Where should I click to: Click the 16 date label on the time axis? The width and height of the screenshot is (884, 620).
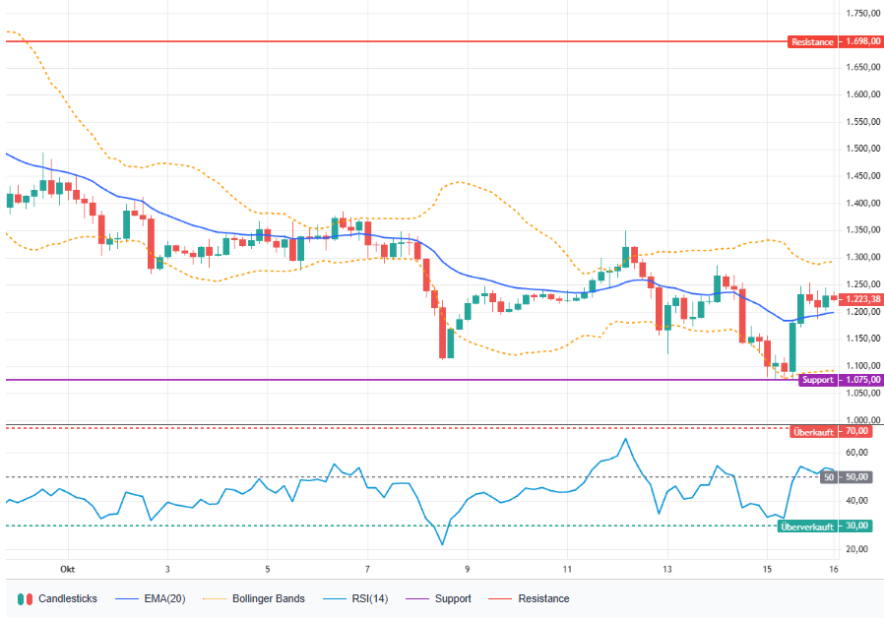point(834,569)
